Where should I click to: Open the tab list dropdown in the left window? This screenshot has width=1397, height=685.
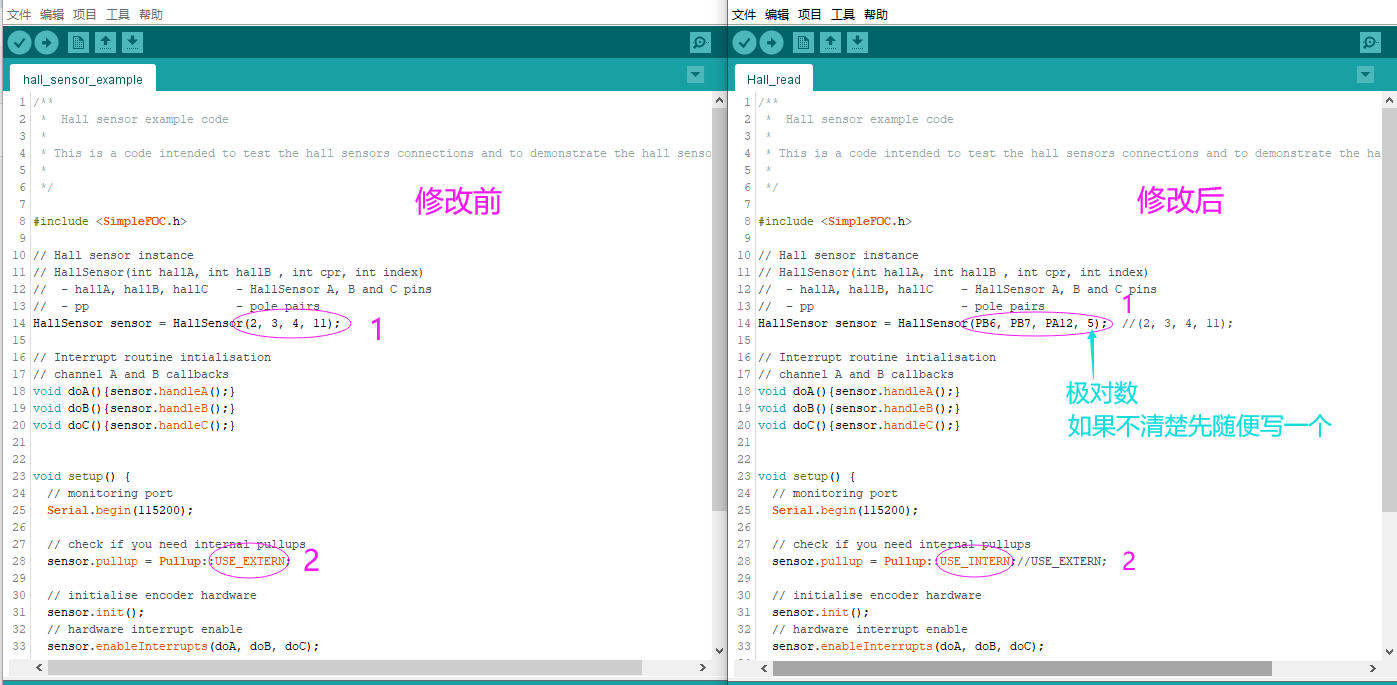pyautogui.click(x=695, y=74)
